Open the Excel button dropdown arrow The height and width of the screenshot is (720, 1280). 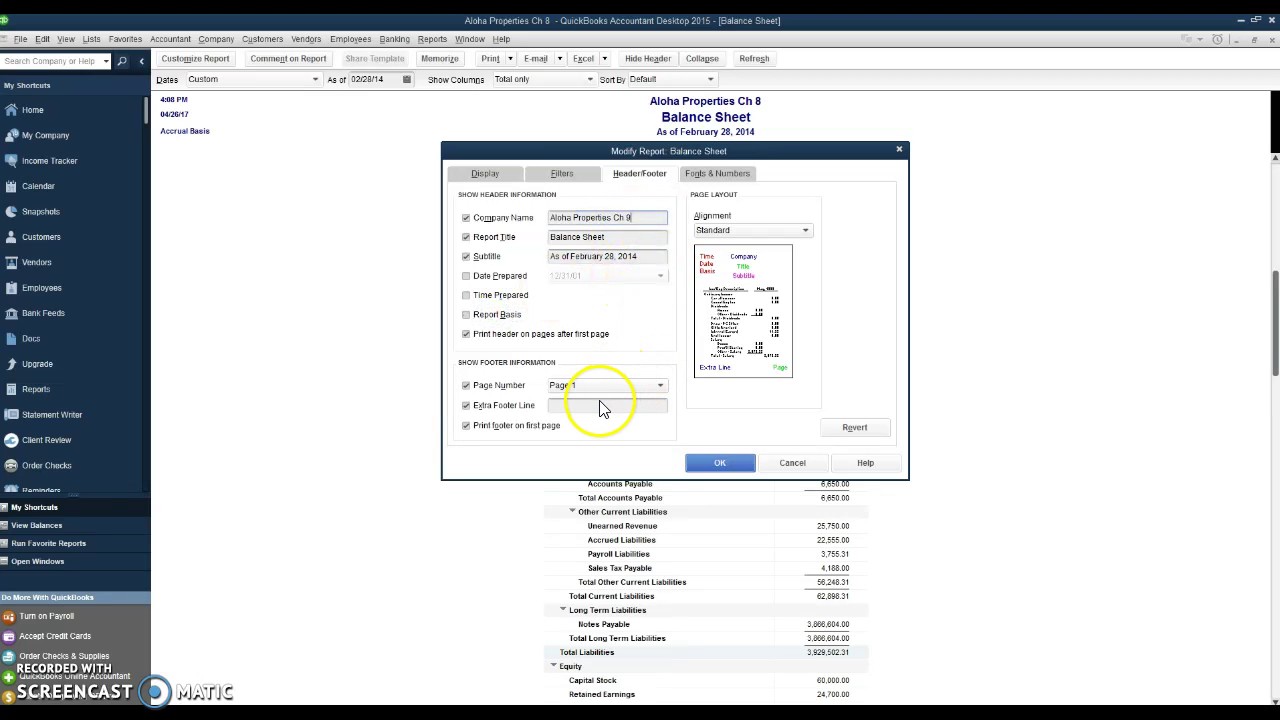604,59
